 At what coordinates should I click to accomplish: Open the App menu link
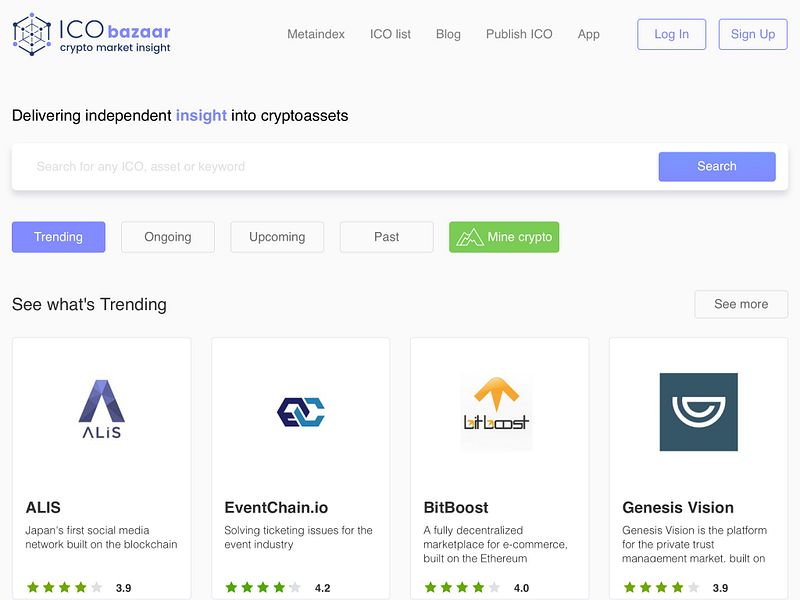(x=588, y=34)
